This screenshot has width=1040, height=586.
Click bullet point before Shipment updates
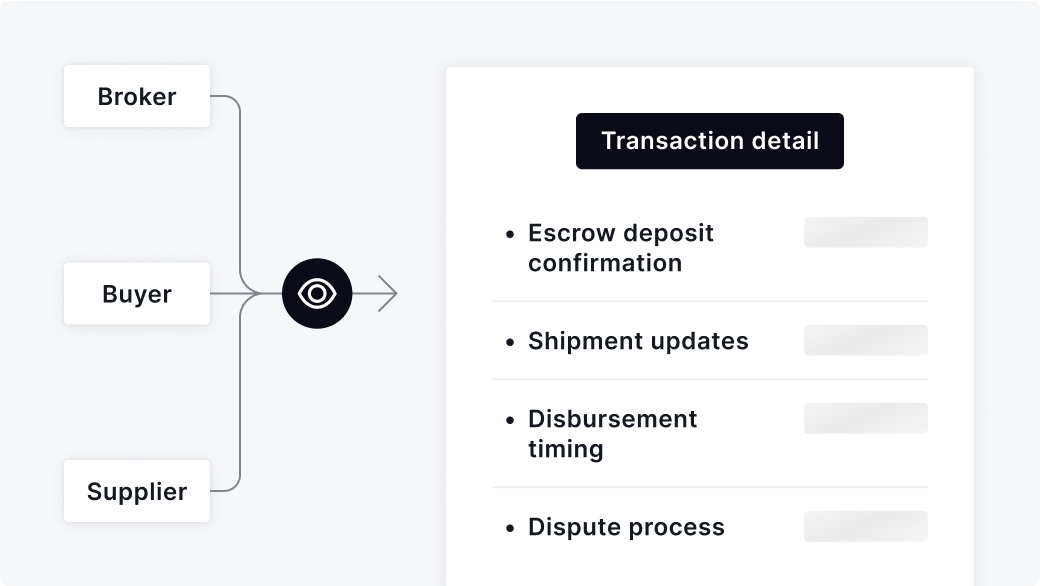coord(509,342)
